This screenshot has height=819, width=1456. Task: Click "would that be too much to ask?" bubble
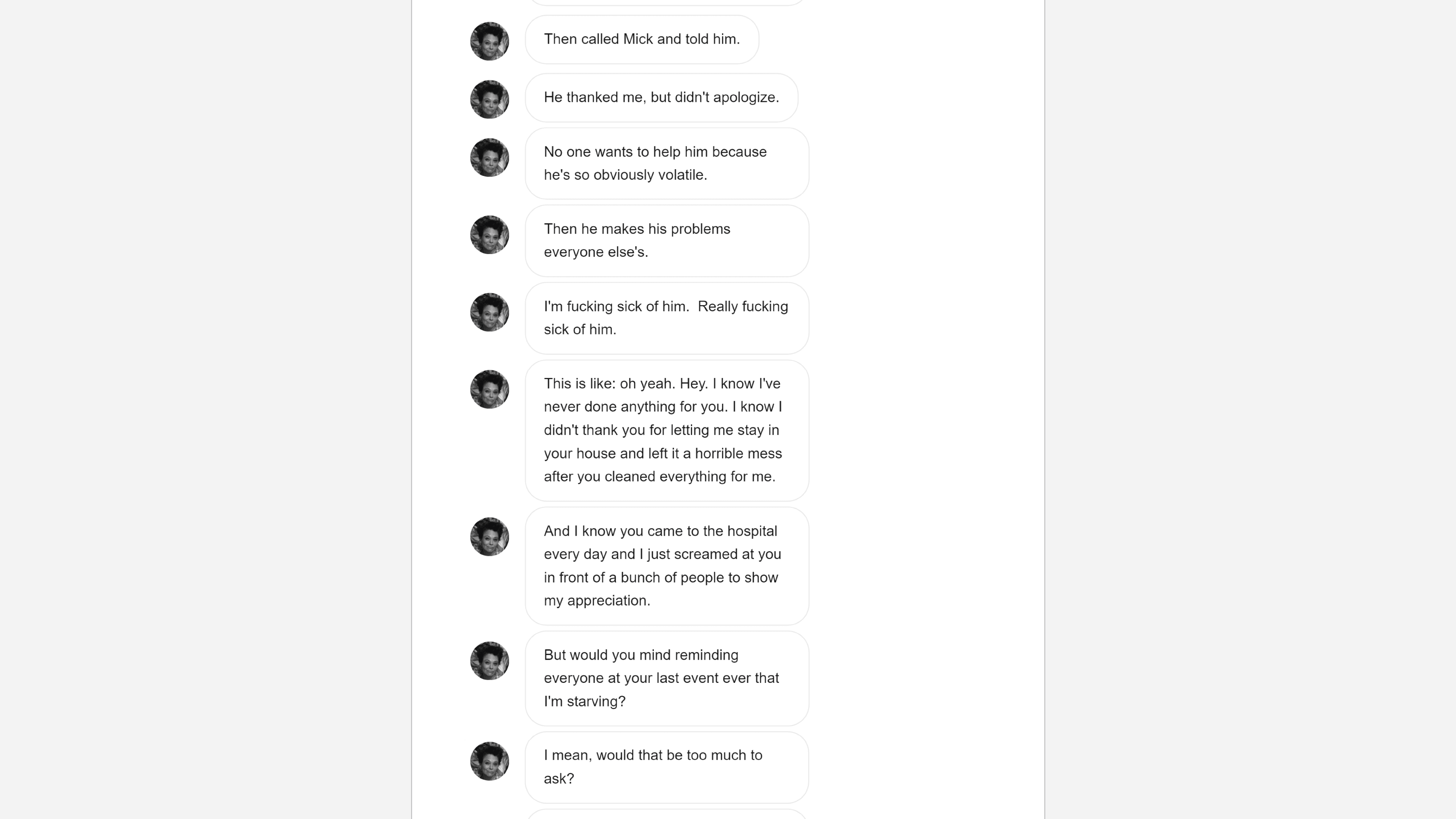[667, 767]
